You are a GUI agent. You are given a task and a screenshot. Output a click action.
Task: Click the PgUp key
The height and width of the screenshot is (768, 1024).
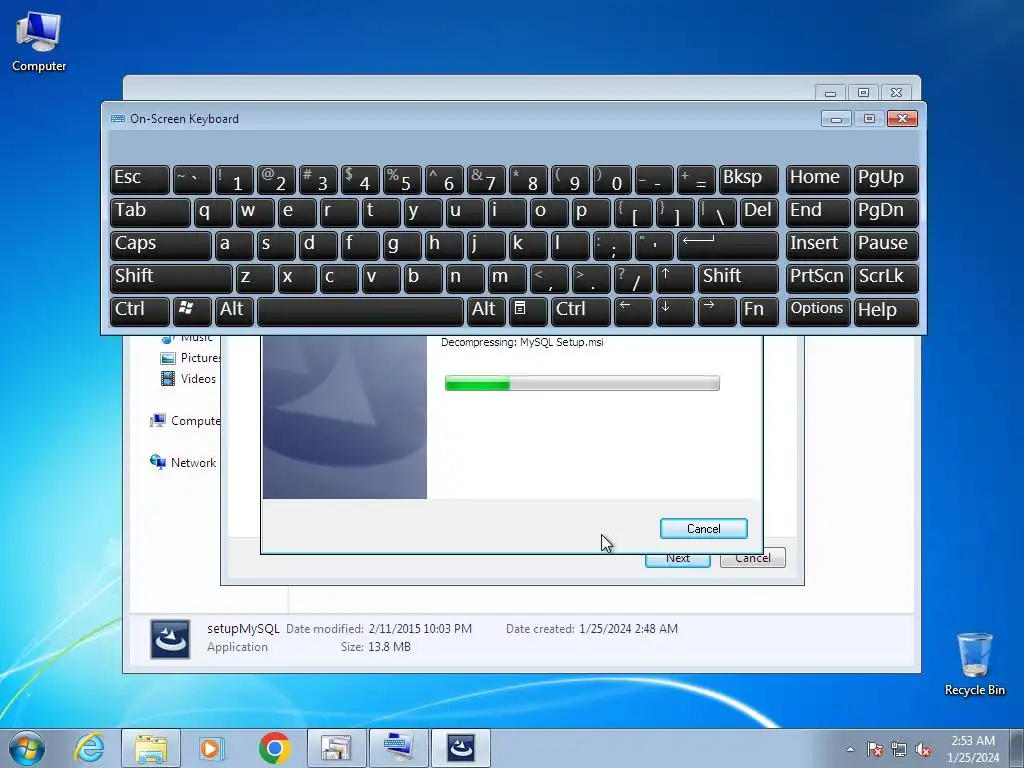(886, 179)
